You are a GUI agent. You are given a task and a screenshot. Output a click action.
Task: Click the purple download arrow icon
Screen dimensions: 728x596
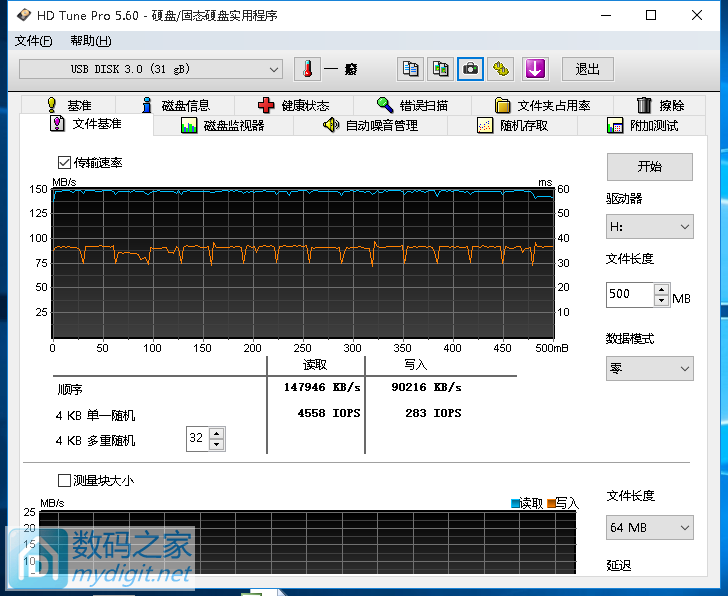(535, 70)
